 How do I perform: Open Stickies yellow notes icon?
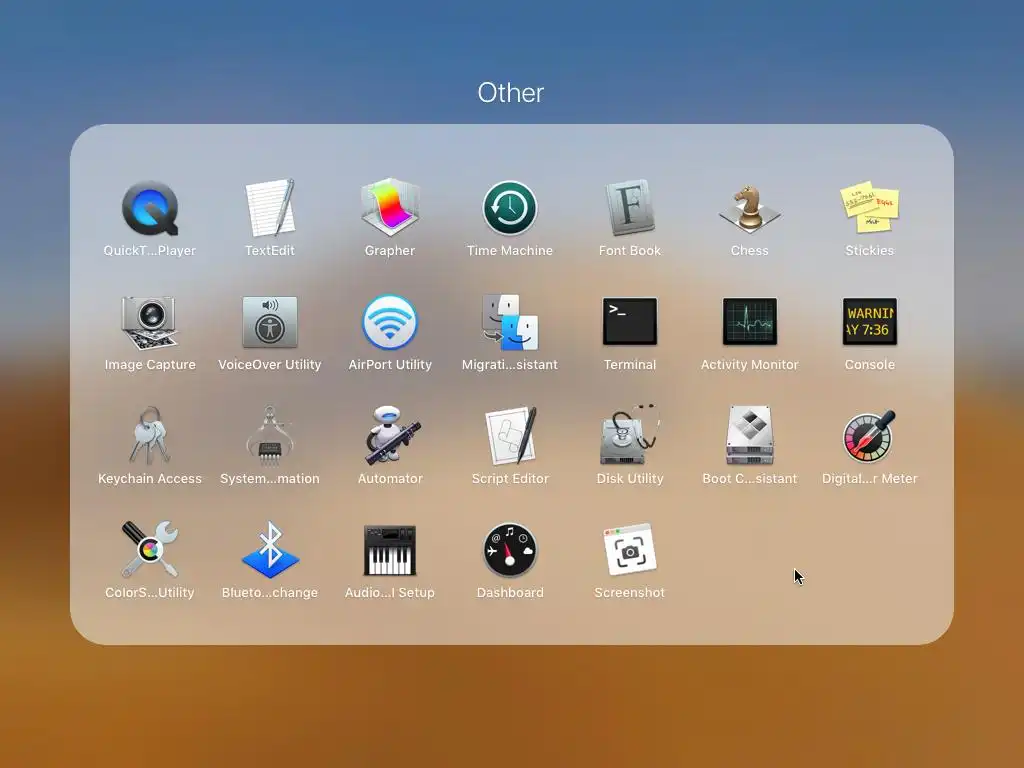[x=869, y=208]
